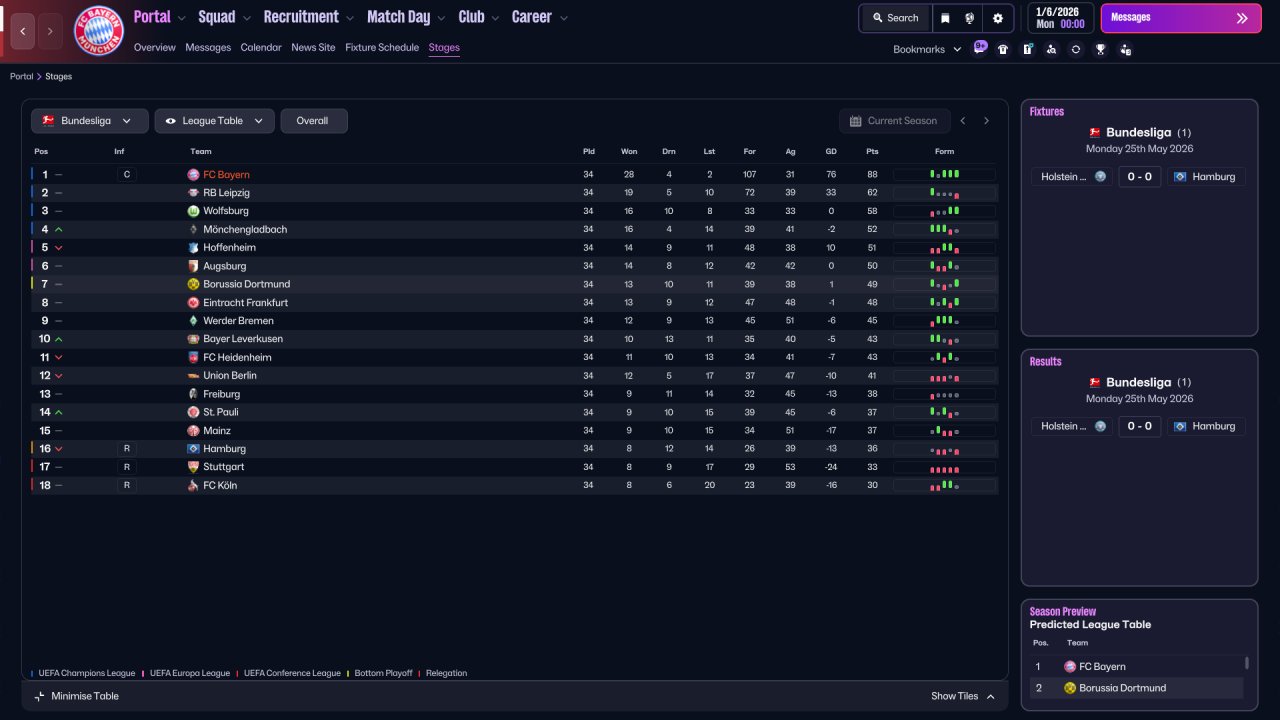Sort the table by GD column header
1280x720 pixels.
pyautogui.click(x=831, y=152)
